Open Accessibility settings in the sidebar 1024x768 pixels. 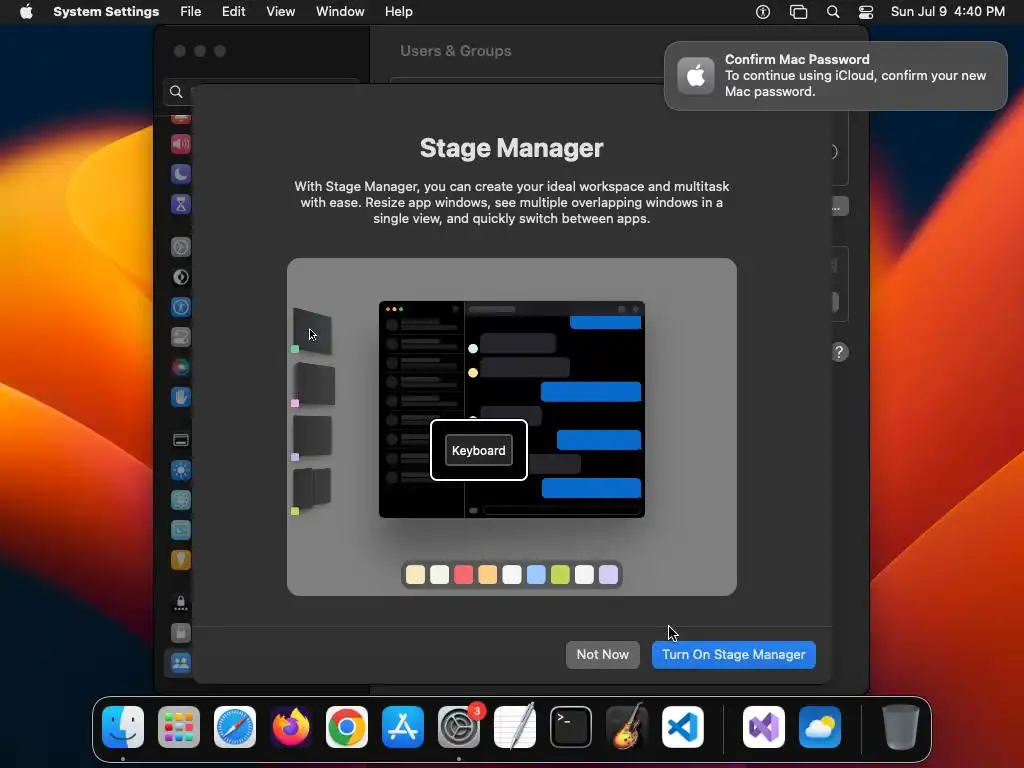tap(181, 307)
